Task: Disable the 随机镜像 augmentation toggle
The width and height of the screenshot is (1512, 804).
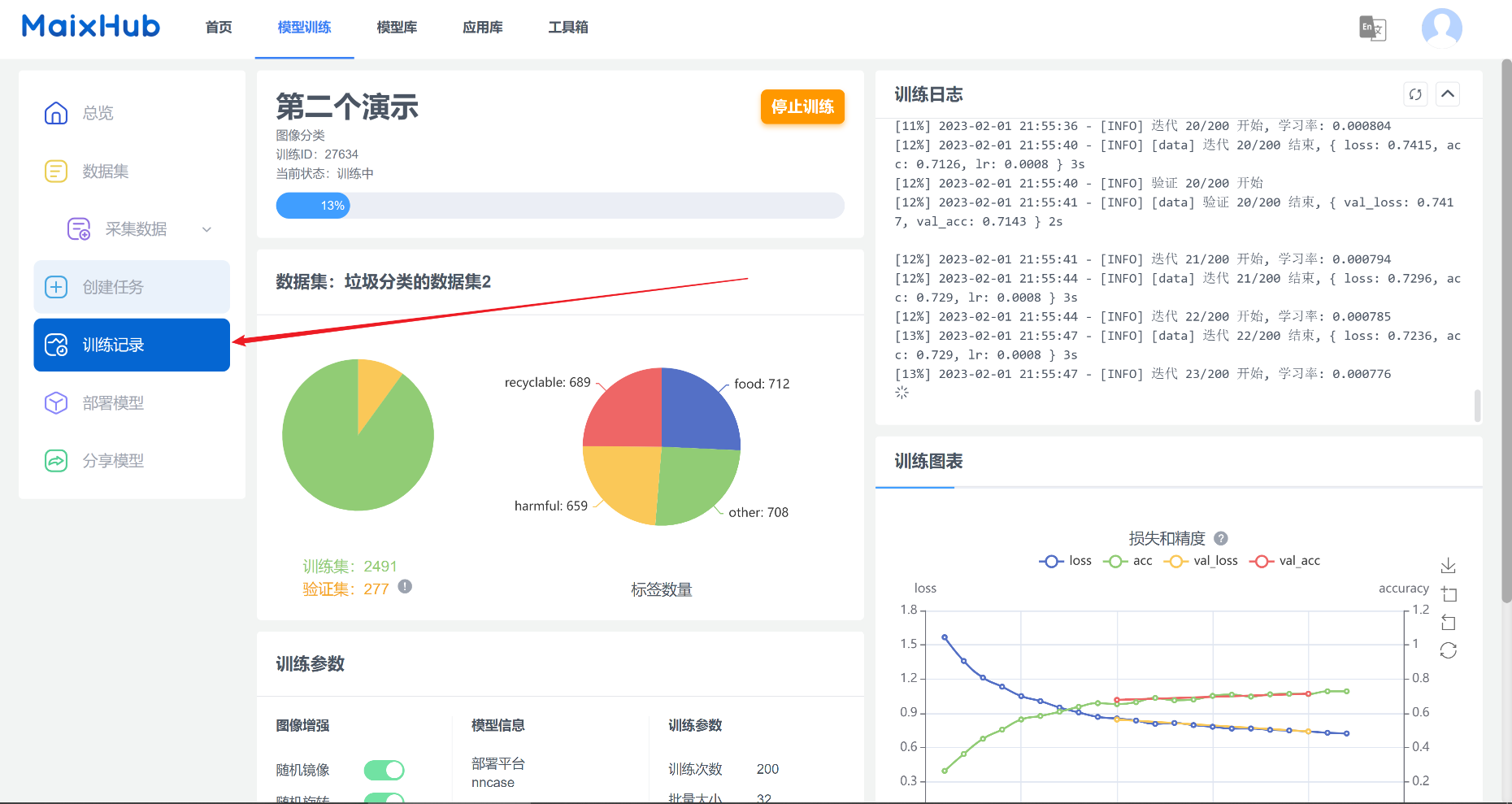Action: pyautogui.click(x=384, y=769)
